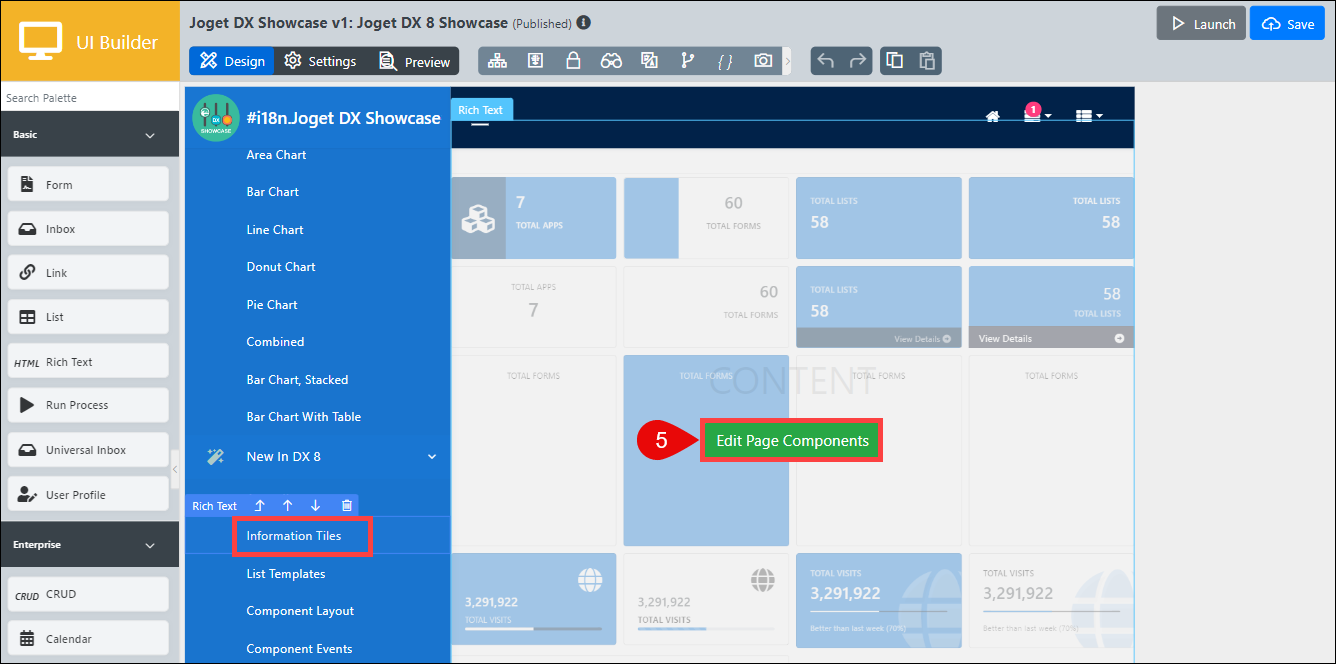This screenshot has height=664, width=1336.
Task: Select the Pie Chart menu item
Action: 272,305
